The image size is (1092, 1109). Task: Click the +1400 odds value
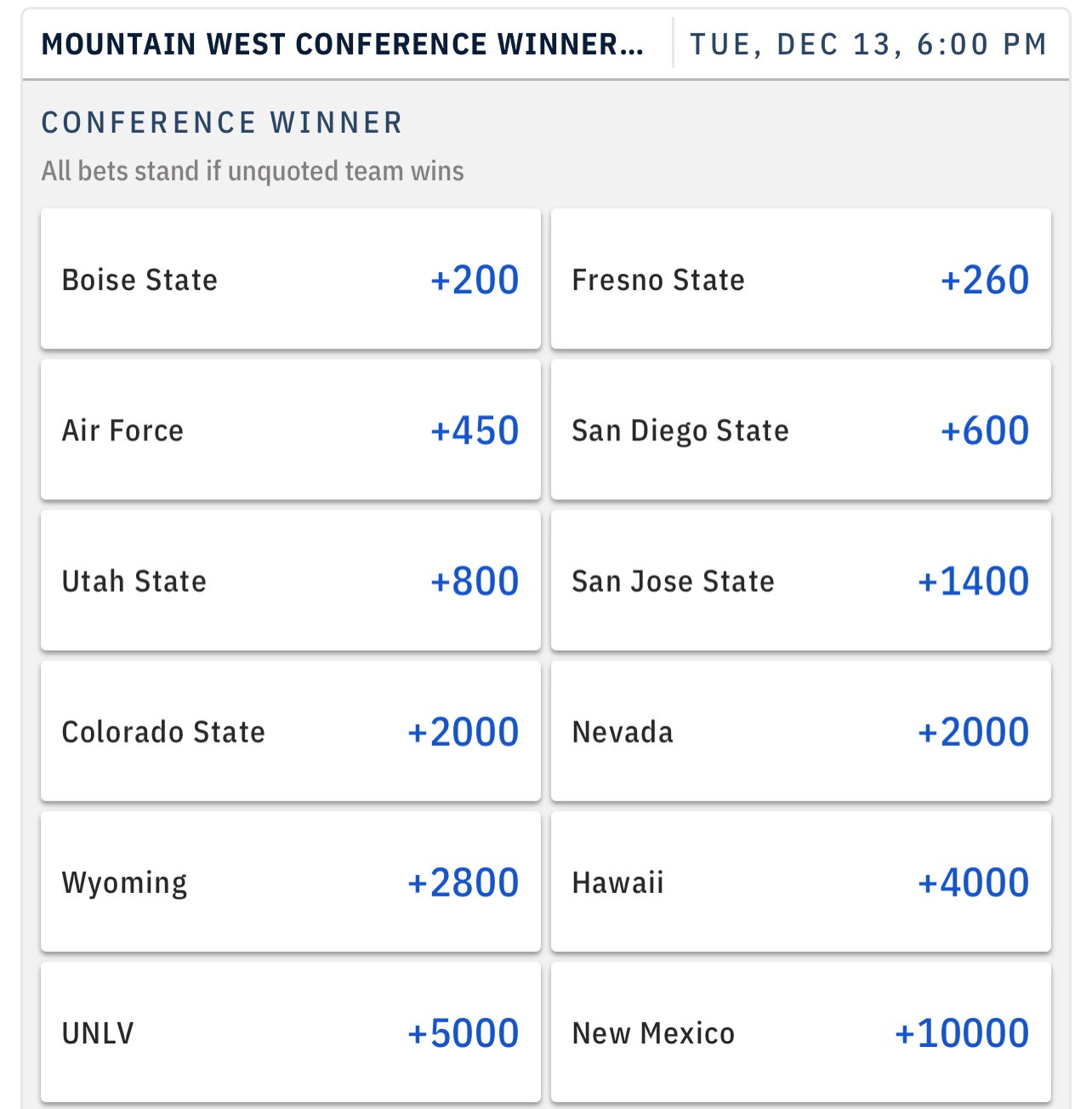pos(973,582)
